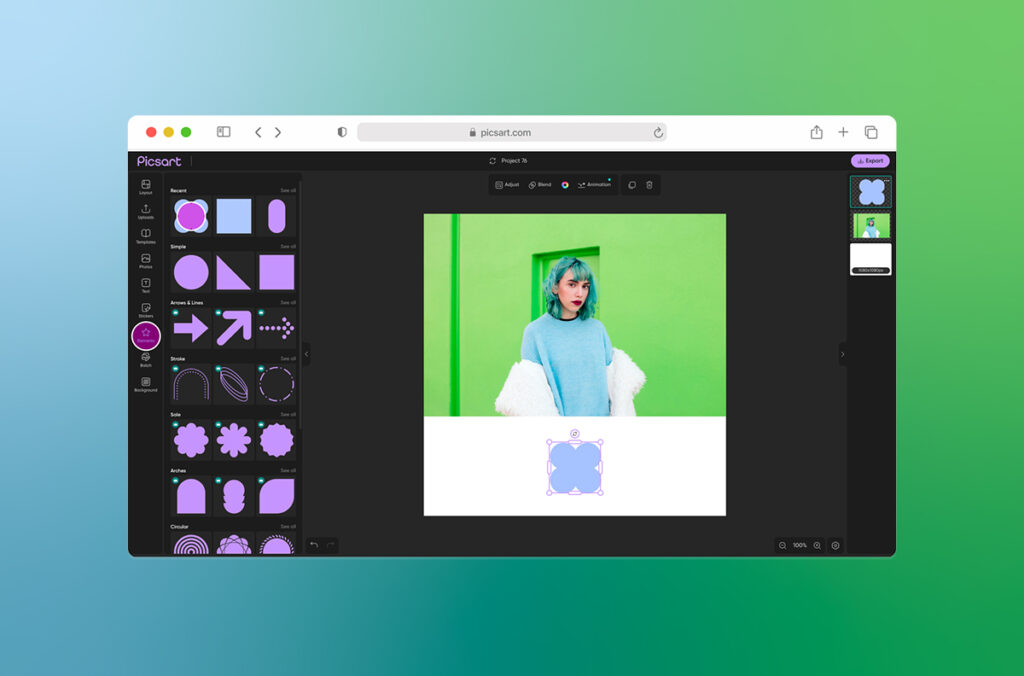1024x676 pixels.
Task: Click the Safari address bar showing picsart.com
Action: (x=511, y=132)
